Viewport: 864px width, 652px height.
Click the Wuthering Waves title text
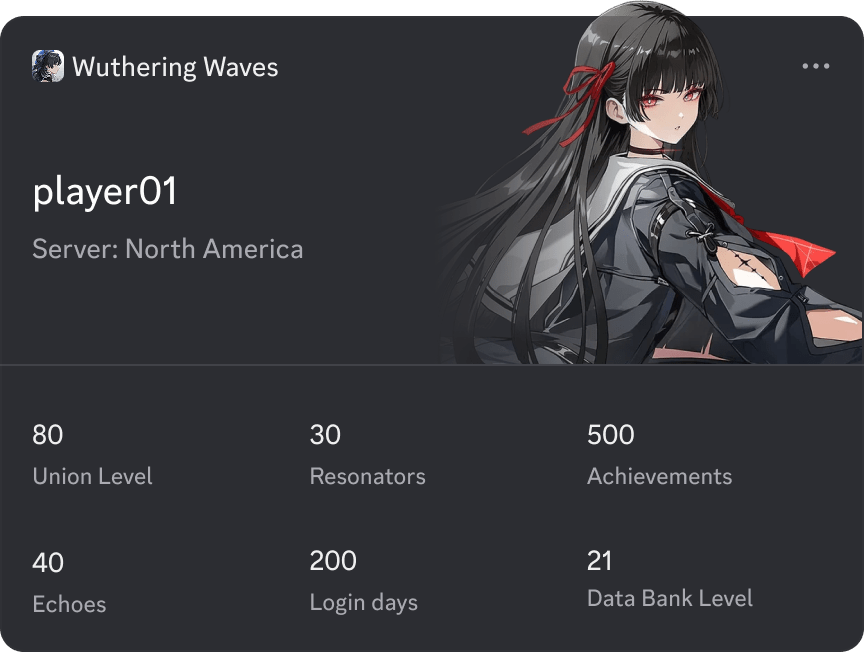click(x=175, y=67)
